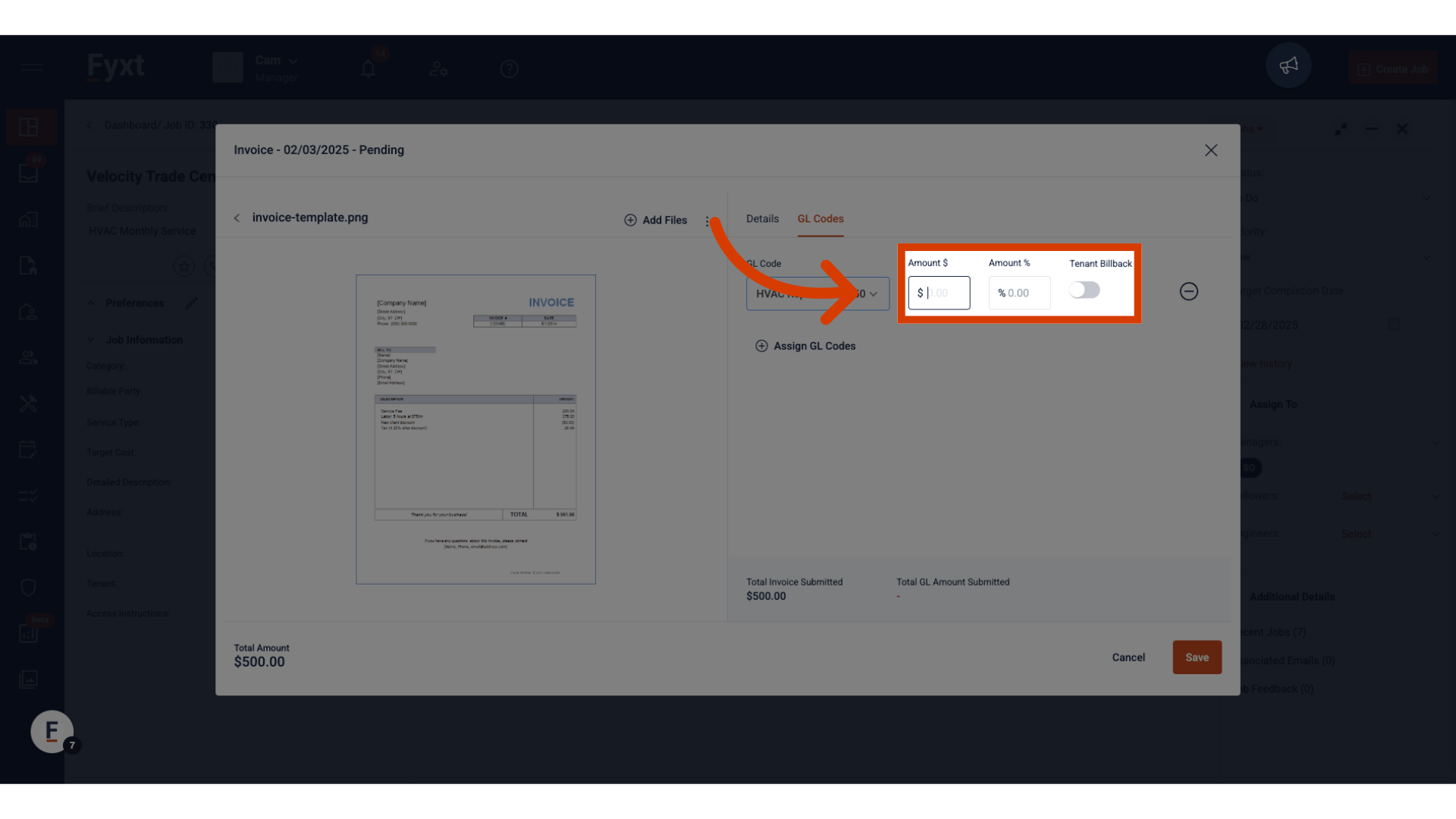1456x819 pixels.
Task: Click the Create Job button
Action: click(x=1393, y=69)
